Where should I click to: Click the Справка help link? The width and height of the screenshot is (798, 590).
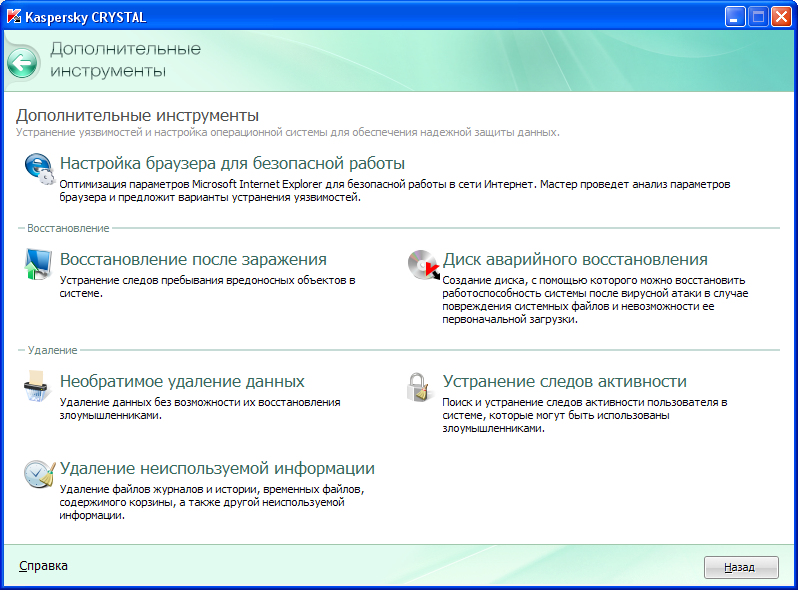tap(43, 566)
